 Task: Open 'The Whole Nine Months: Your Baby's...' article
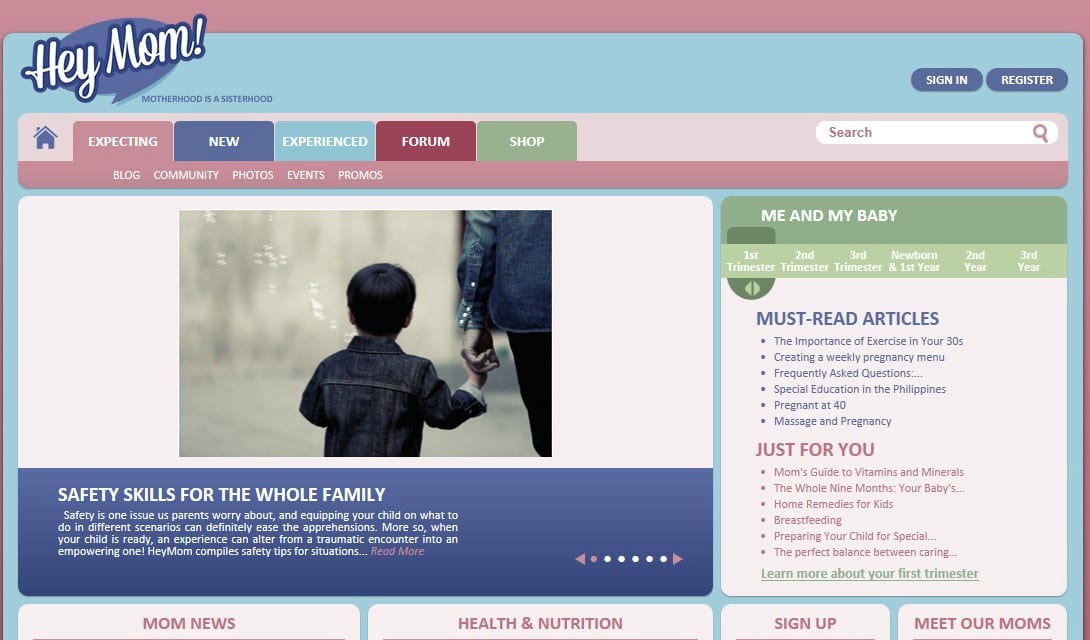tap(869, 488)
